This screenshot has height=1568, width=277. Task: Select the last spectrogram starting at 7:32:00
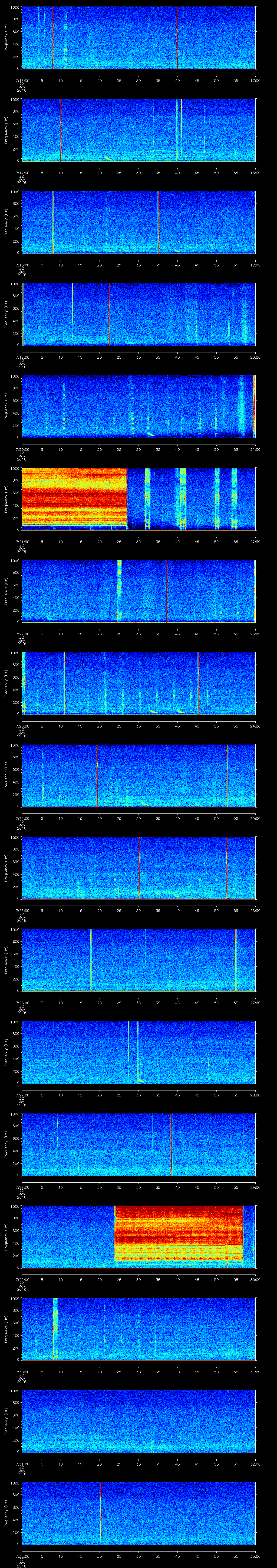[139, 1513]
